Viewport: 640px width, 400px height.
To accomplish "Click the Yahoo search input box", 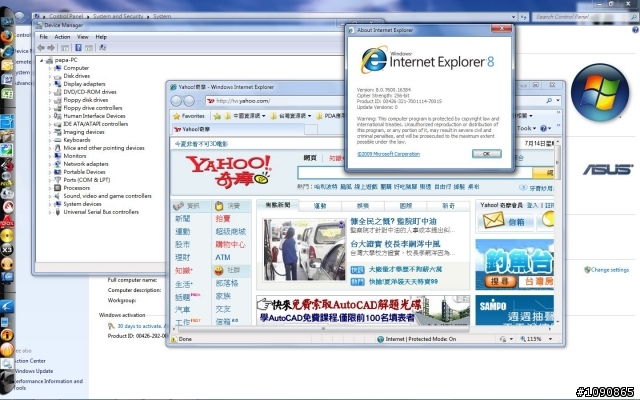I will coord(414,173).
